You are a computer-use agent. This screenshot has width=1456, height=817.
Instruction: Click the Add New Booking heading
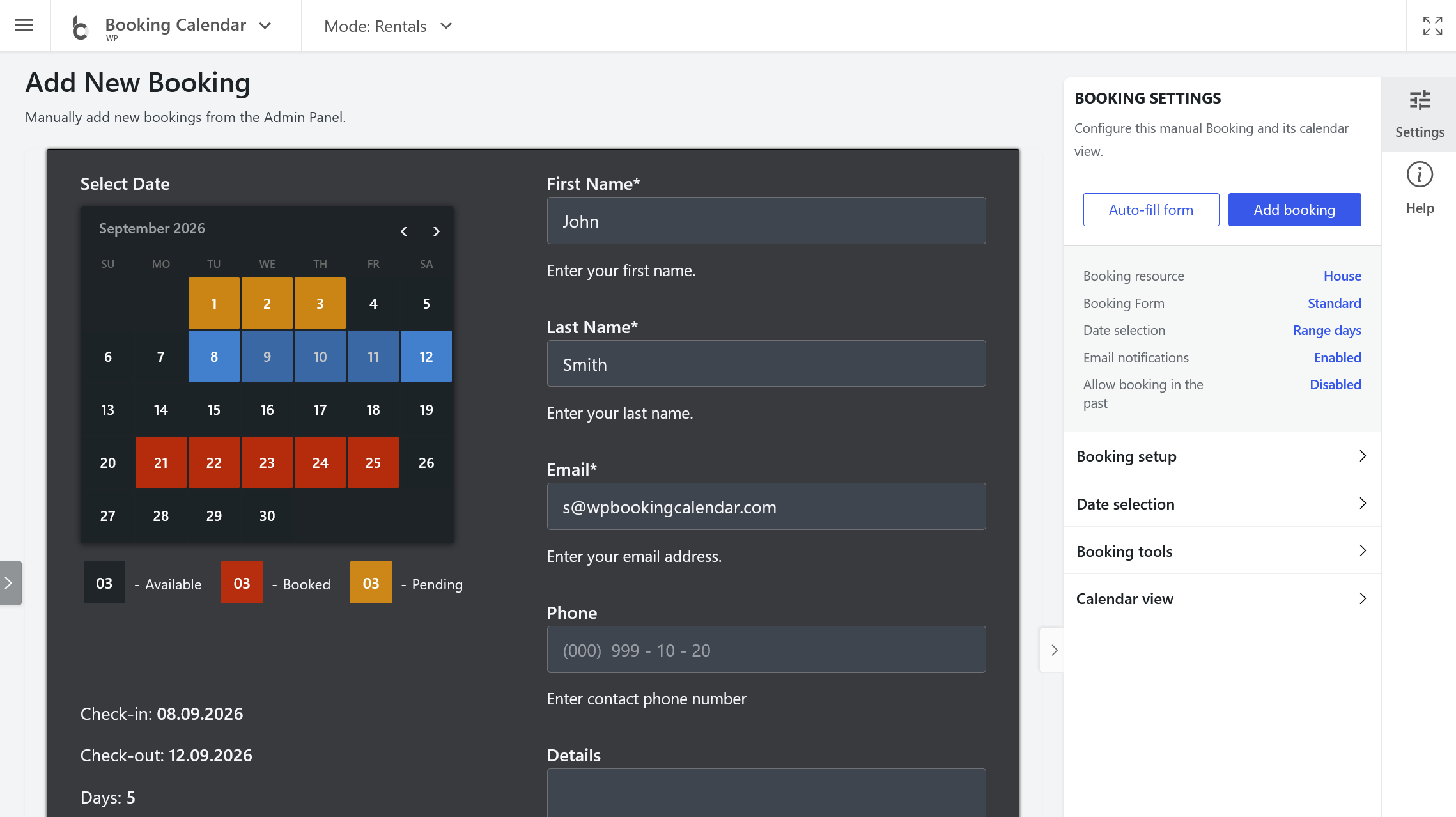click(138, 82)
